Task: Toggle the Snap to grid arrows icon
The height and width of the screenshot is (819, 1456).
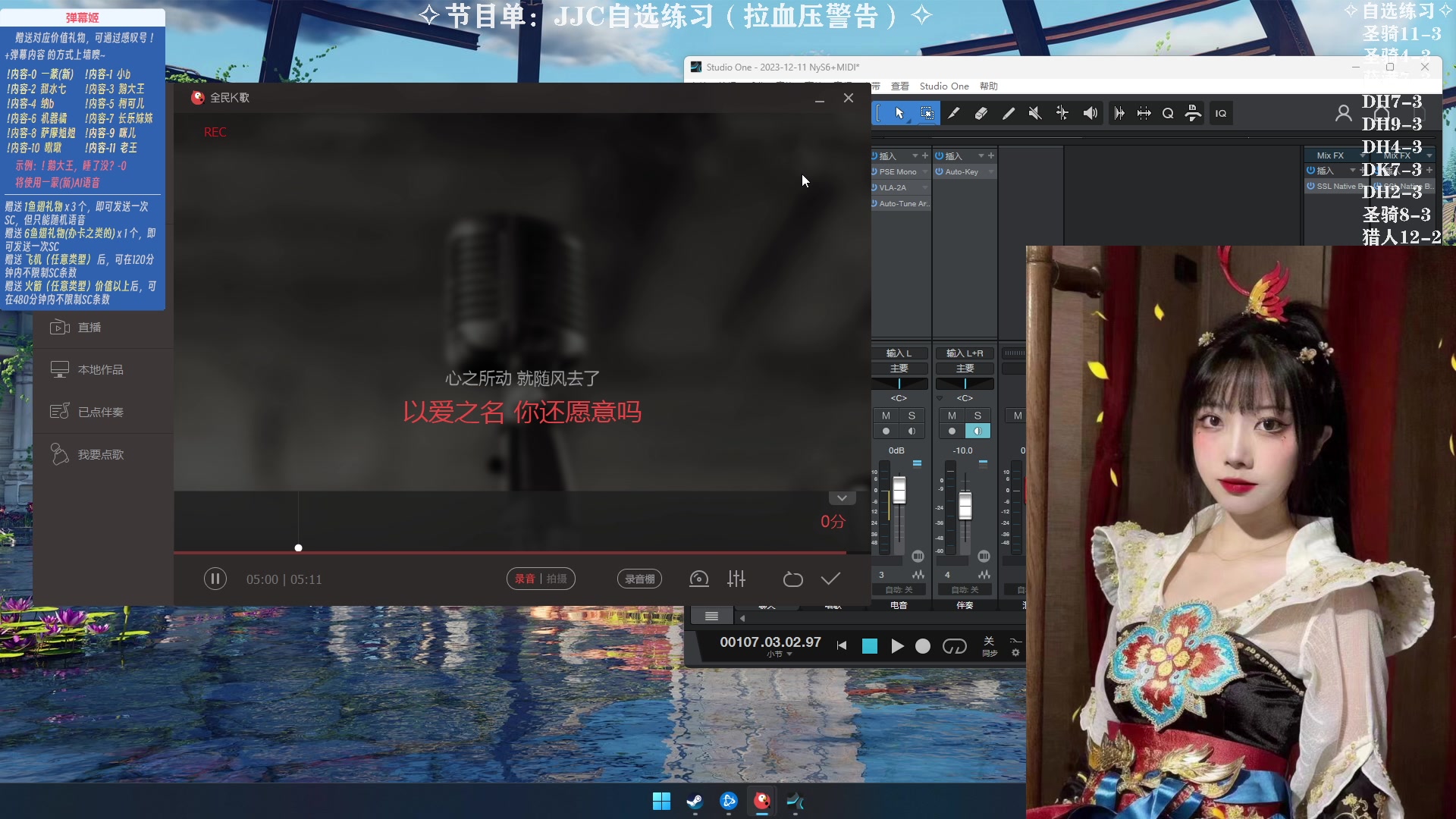Action: [1144, 113]
